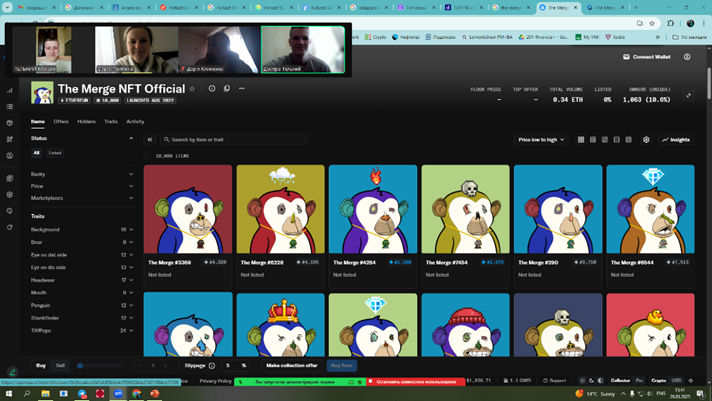Click the Insights button
Viewport: 712px width, 401px height.
pyautogui.click(x=676, y=139)
